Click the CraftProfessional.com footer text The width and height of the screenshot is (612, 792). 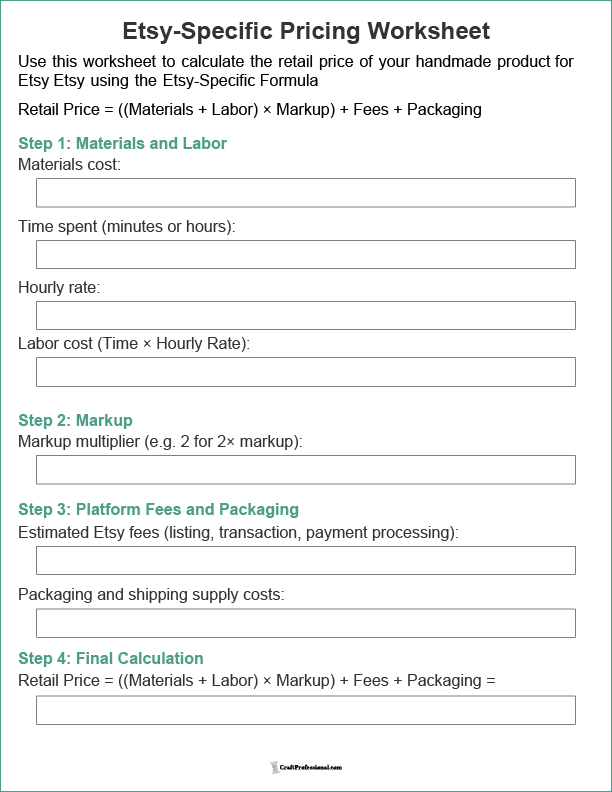[x=311, y=767]
